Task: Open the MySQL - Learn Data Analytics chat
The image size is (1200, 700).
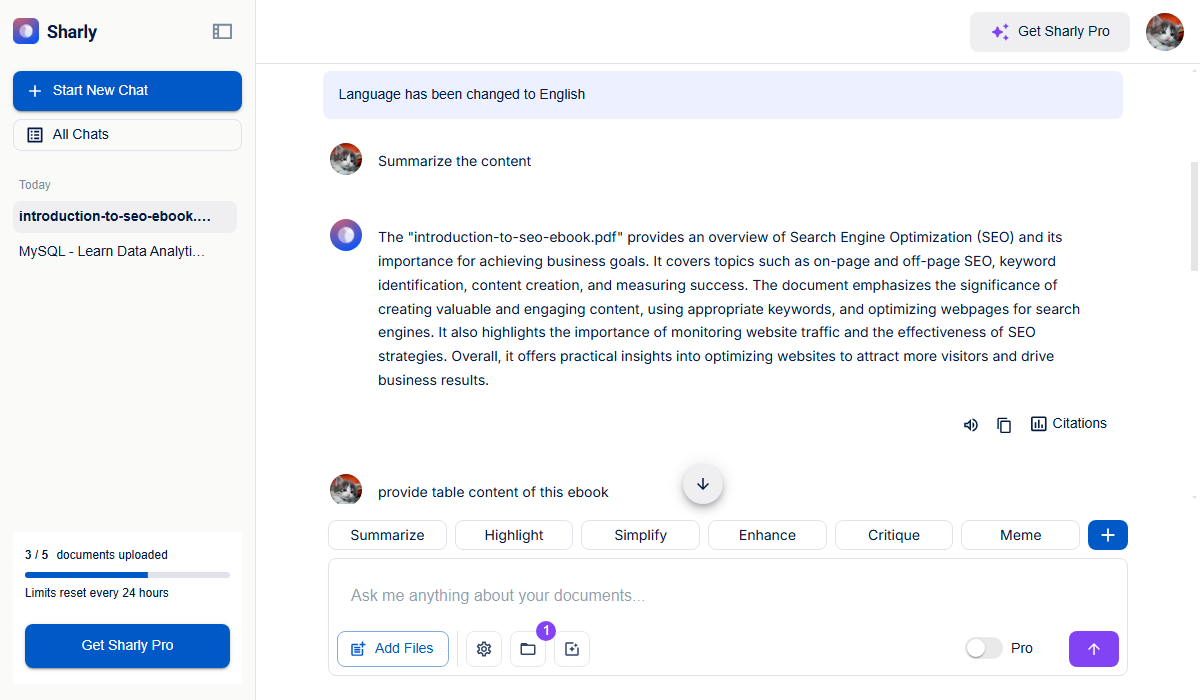Action: pos(112,252)
